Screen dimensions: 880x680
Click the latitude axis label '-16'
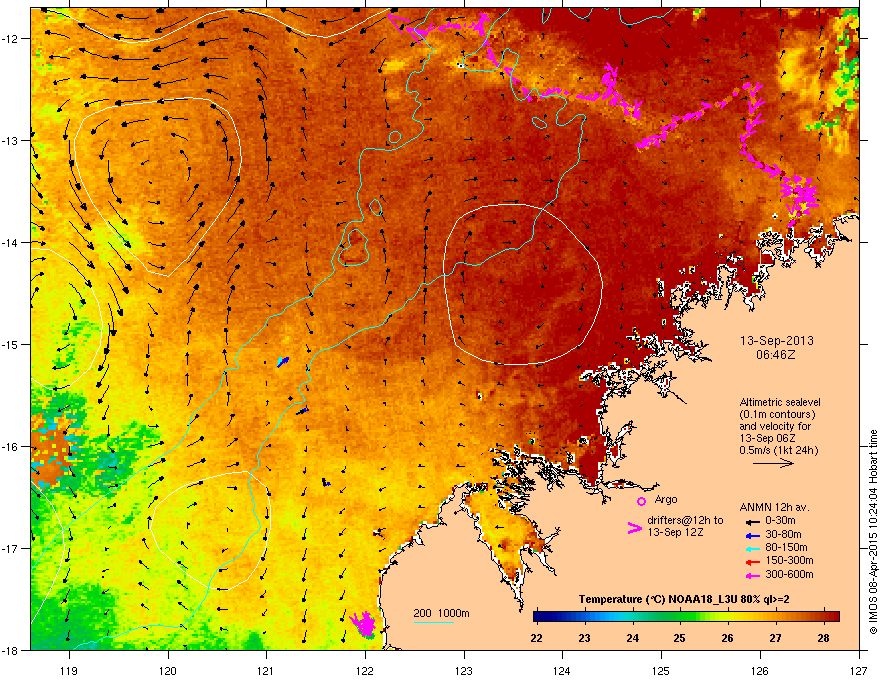click(x=10, y=447)
